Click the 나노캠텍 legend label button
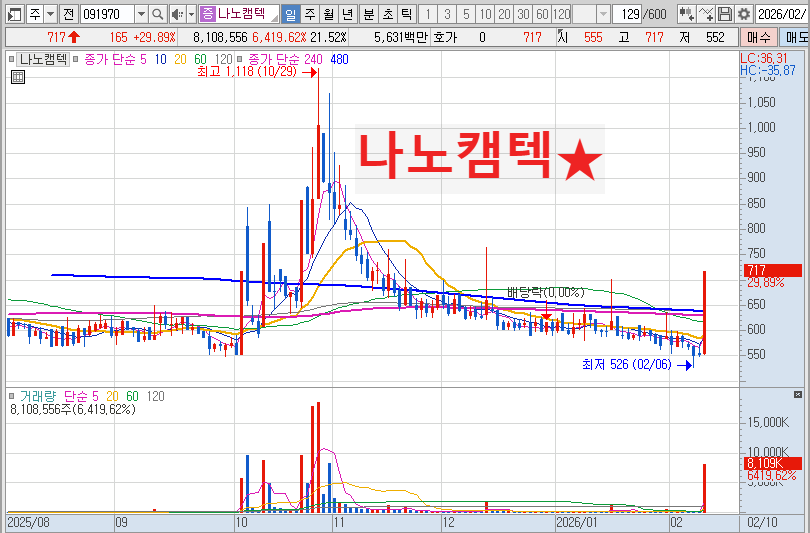This screenshot has width=810, height=533. pos(43,59)
